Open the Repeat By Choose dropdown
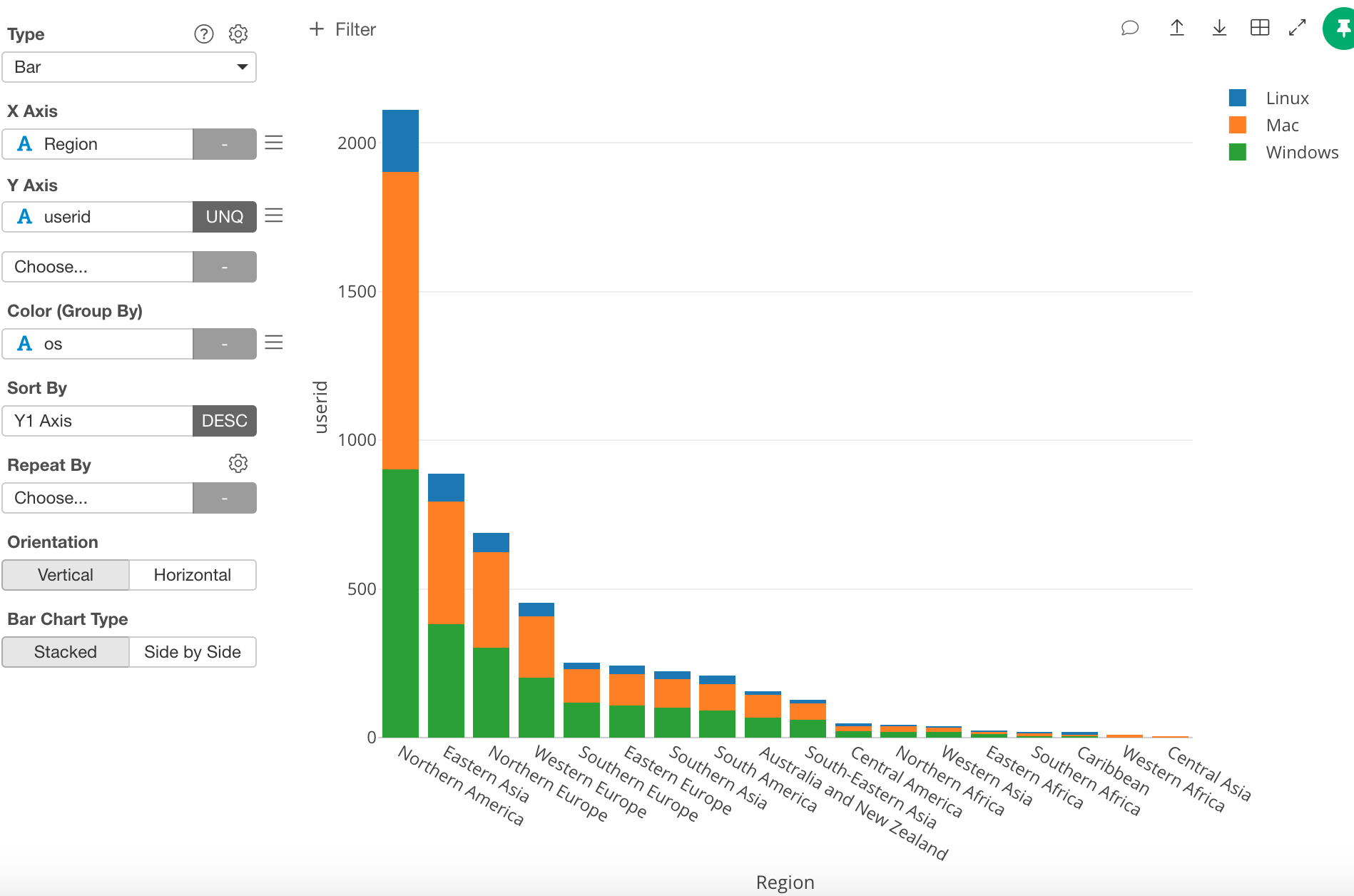 click(98, 498)
